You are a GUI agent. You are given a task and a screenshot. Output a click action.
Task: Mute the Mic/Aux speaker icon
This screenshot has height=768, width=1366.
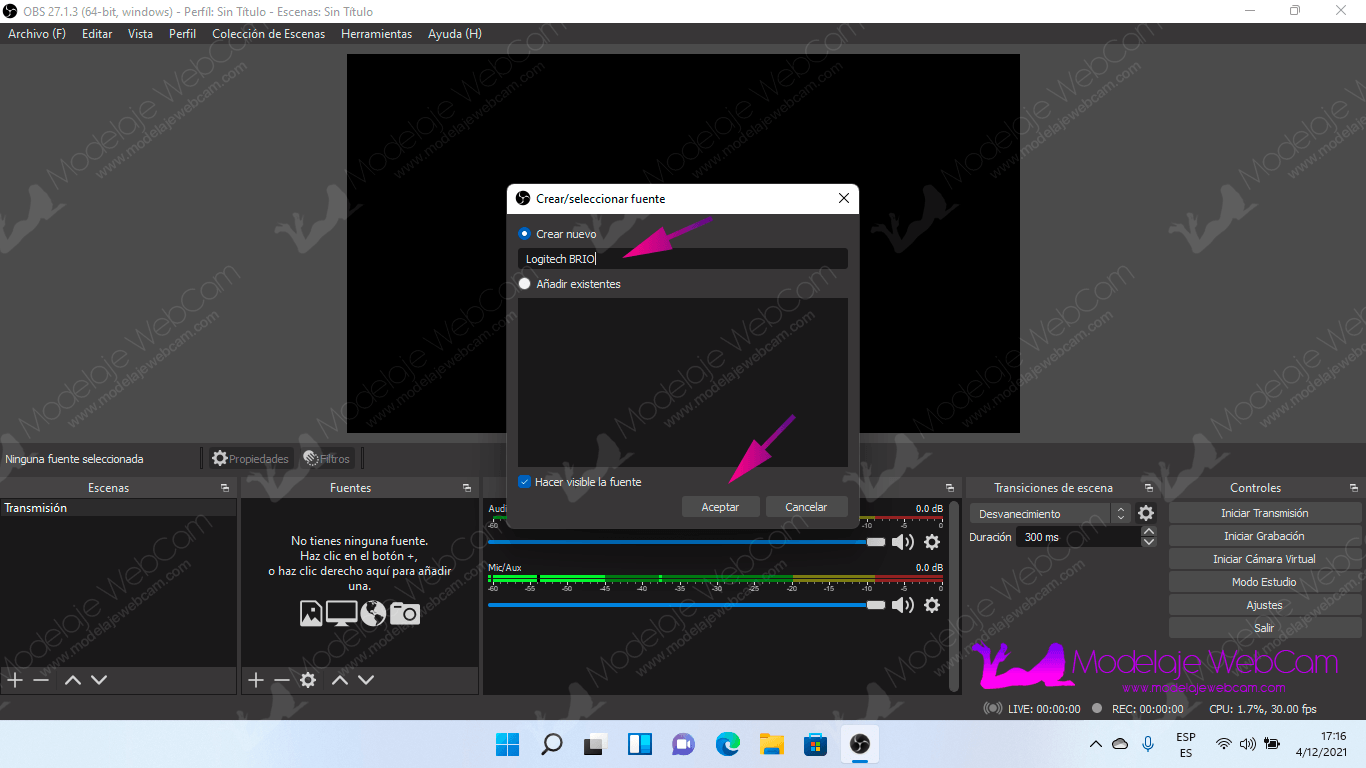903,605
